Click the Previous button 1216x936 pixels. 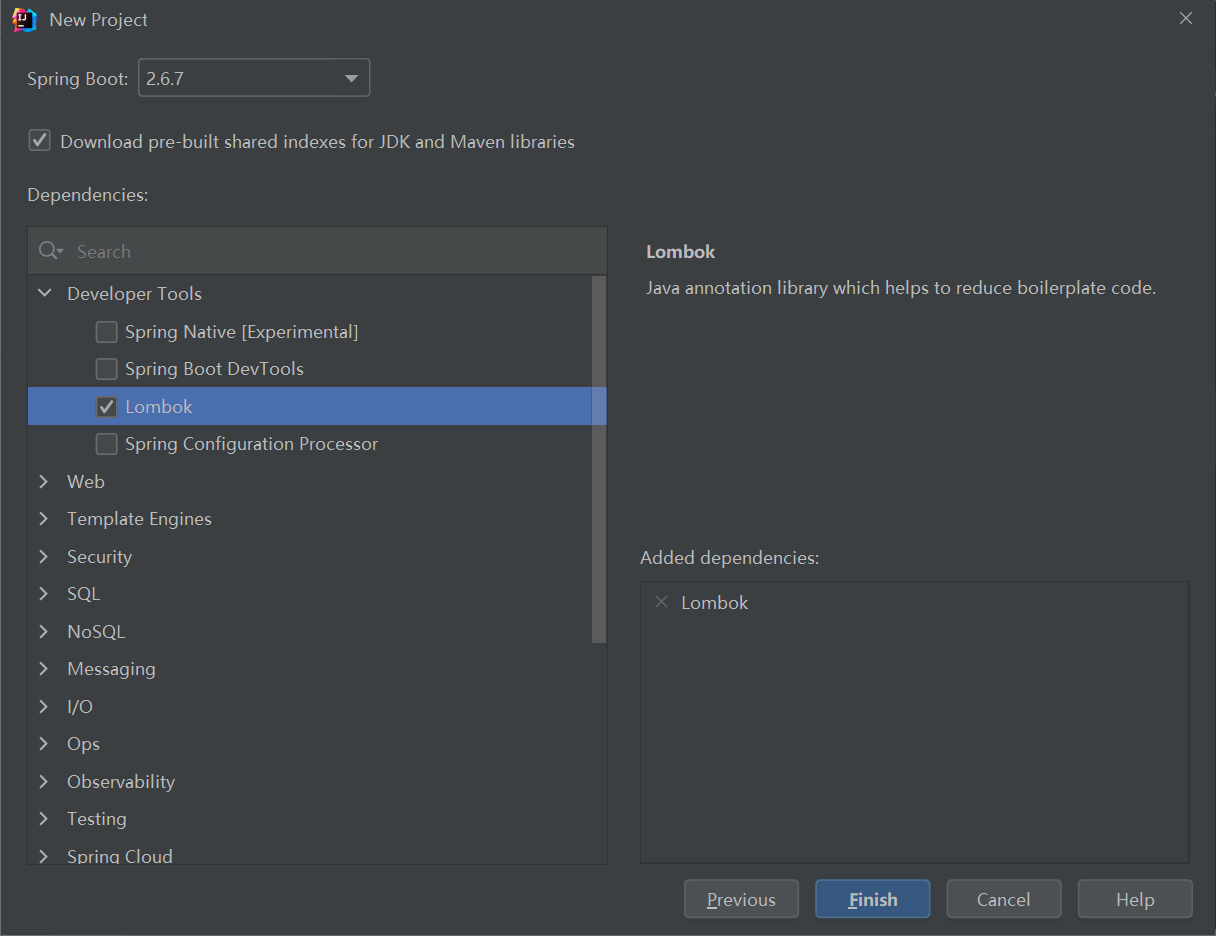coord(741,899)
